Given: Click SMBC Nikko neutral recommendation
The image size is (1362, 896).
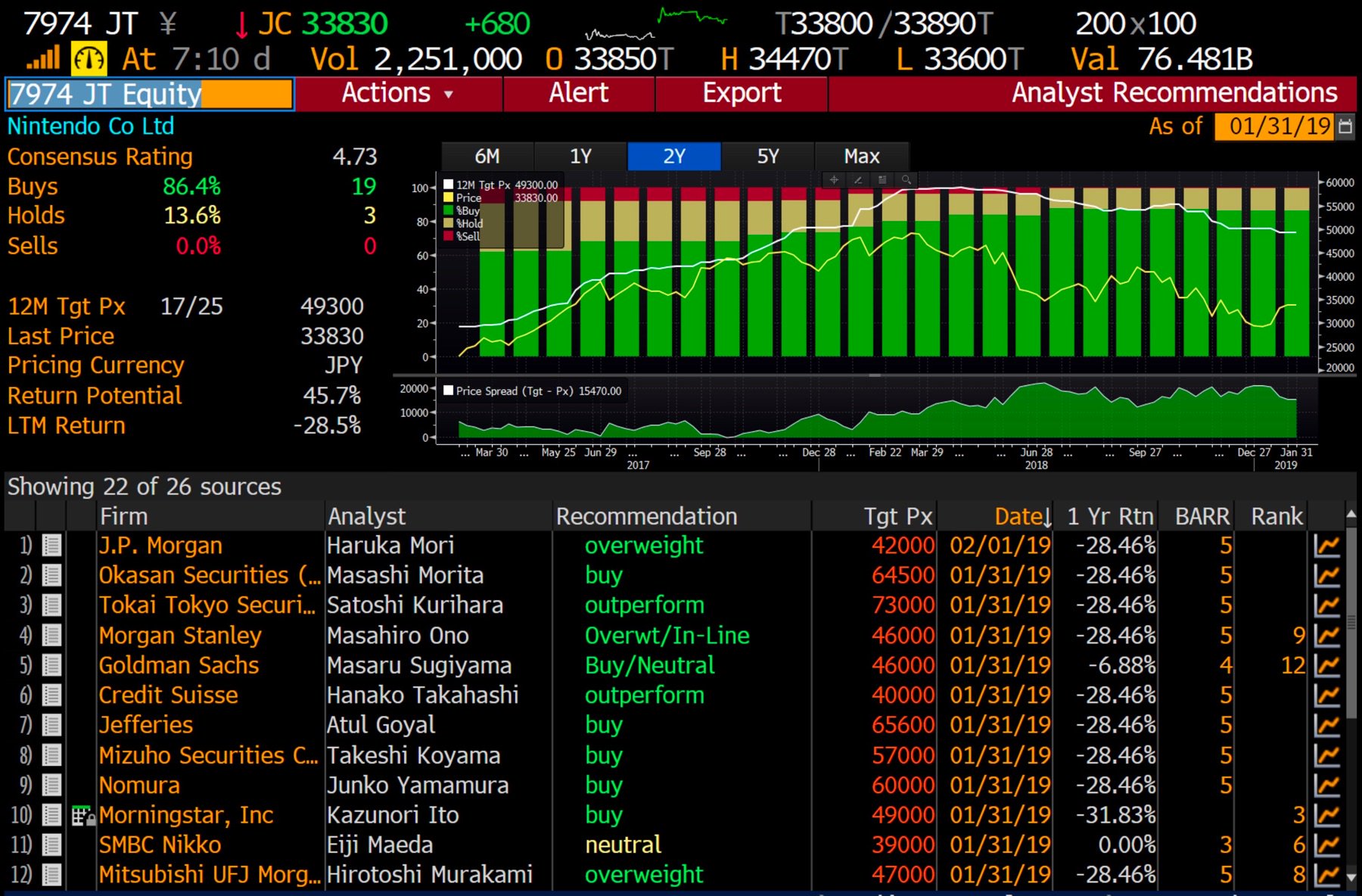Looking at the screenshot, I should click(623, 845).
